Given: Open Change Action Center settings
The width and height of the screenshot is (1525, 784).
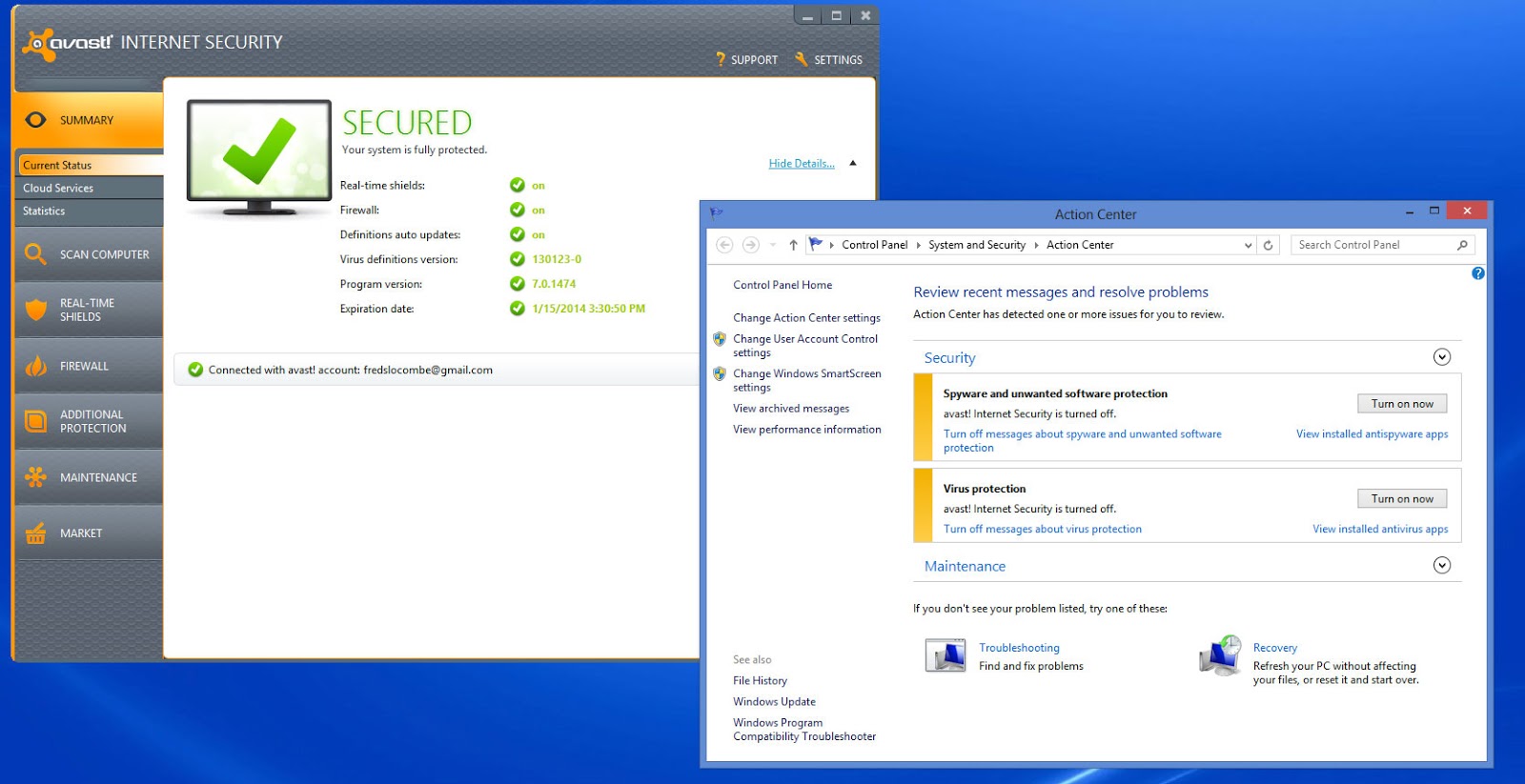Looking at the screenshot, I should [x=806, y=318].
